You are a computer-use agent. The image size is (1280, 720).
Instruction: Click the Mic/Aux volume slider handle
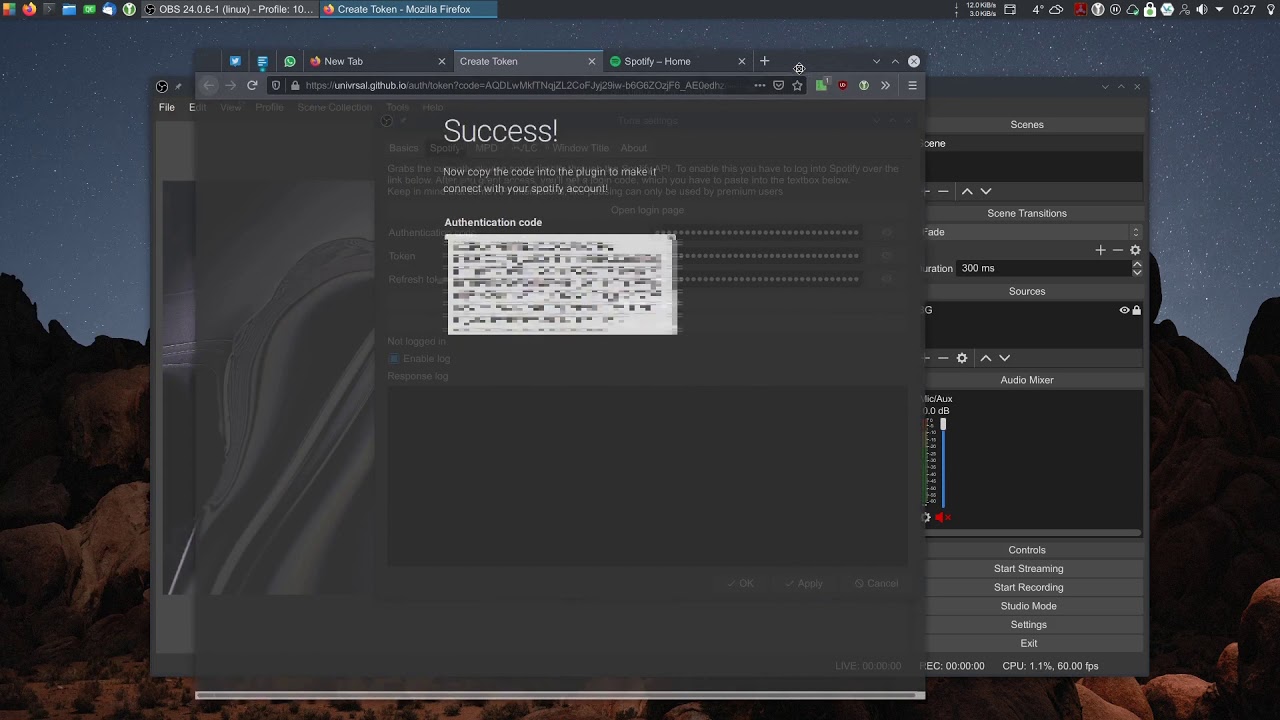click(x=943, y=425)
